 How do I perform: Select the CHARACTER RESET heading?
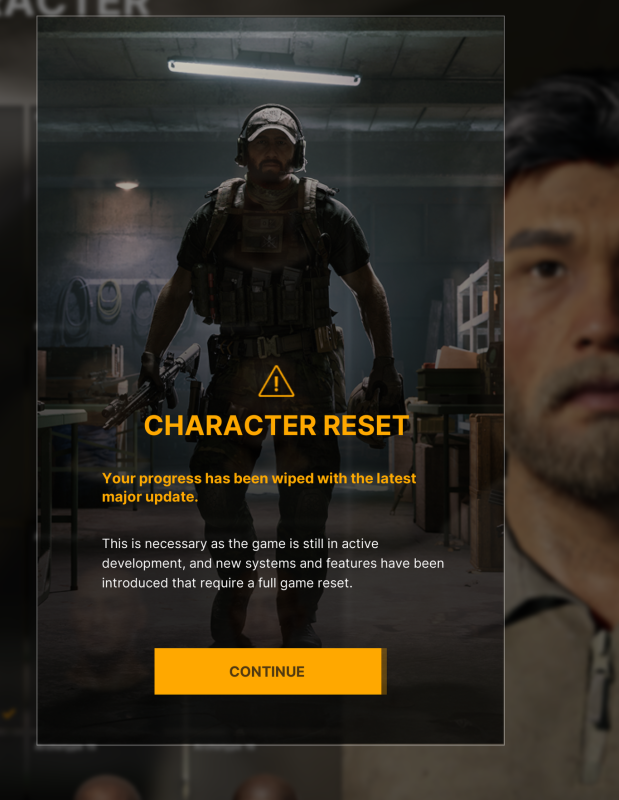(x=277, y=425)
